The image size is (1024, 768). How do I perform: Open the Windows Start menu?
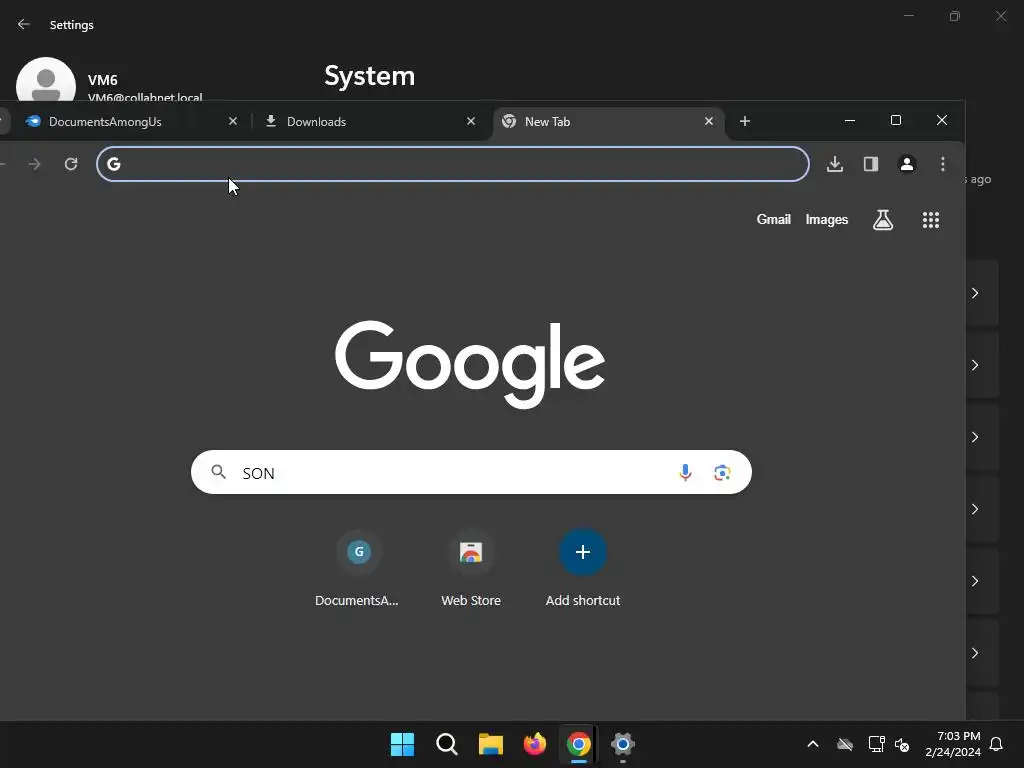click(x=402, y=744)
